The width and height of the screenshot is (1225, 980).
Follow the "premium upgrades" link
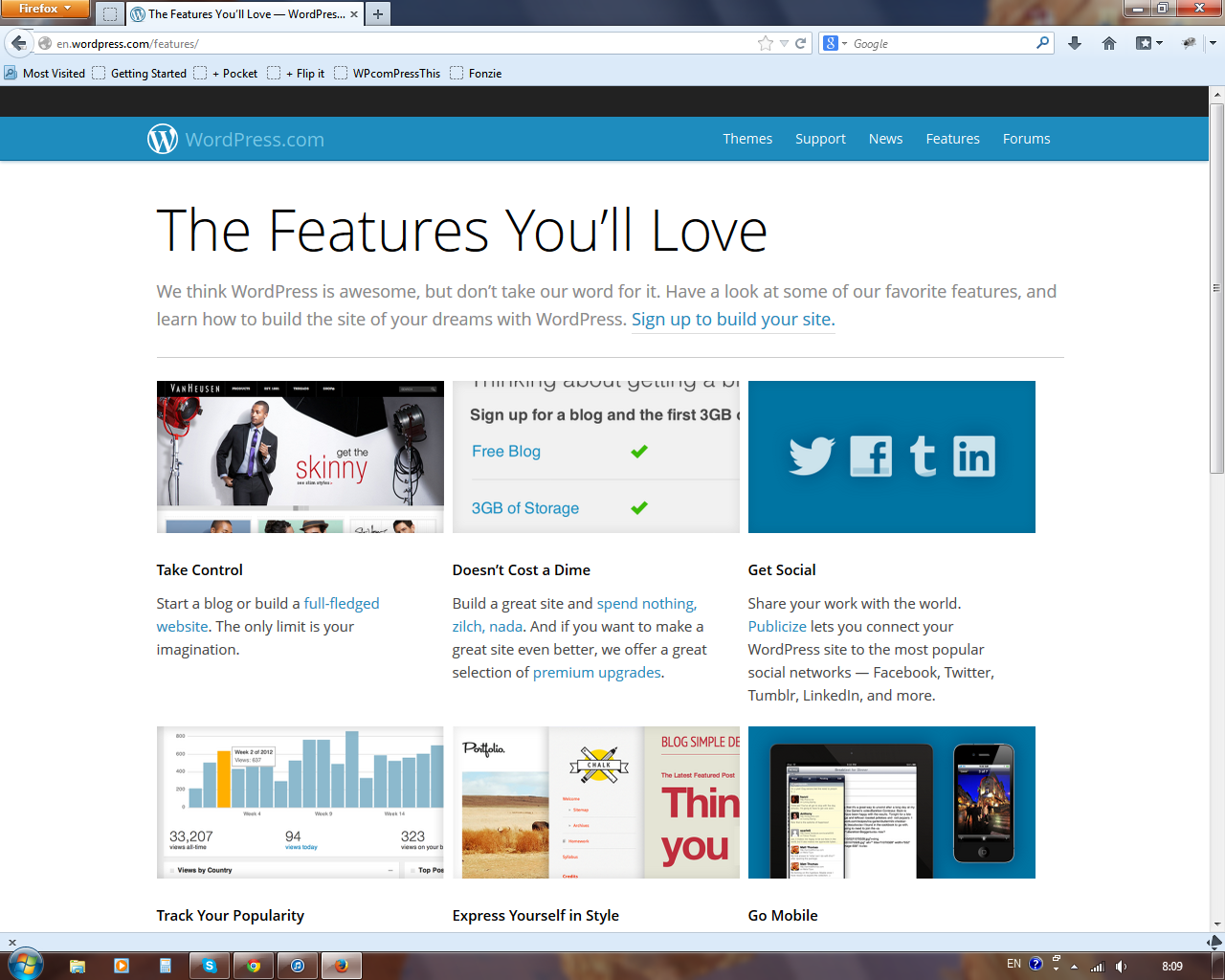click(x=596, y=673)
